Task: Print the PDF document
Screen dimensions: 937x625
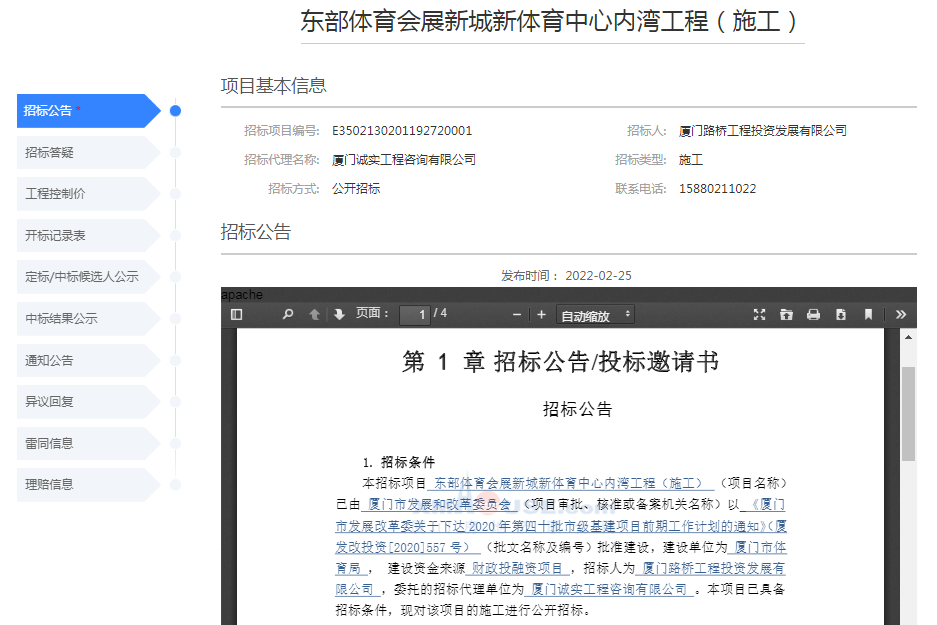Action: [813, 315]
